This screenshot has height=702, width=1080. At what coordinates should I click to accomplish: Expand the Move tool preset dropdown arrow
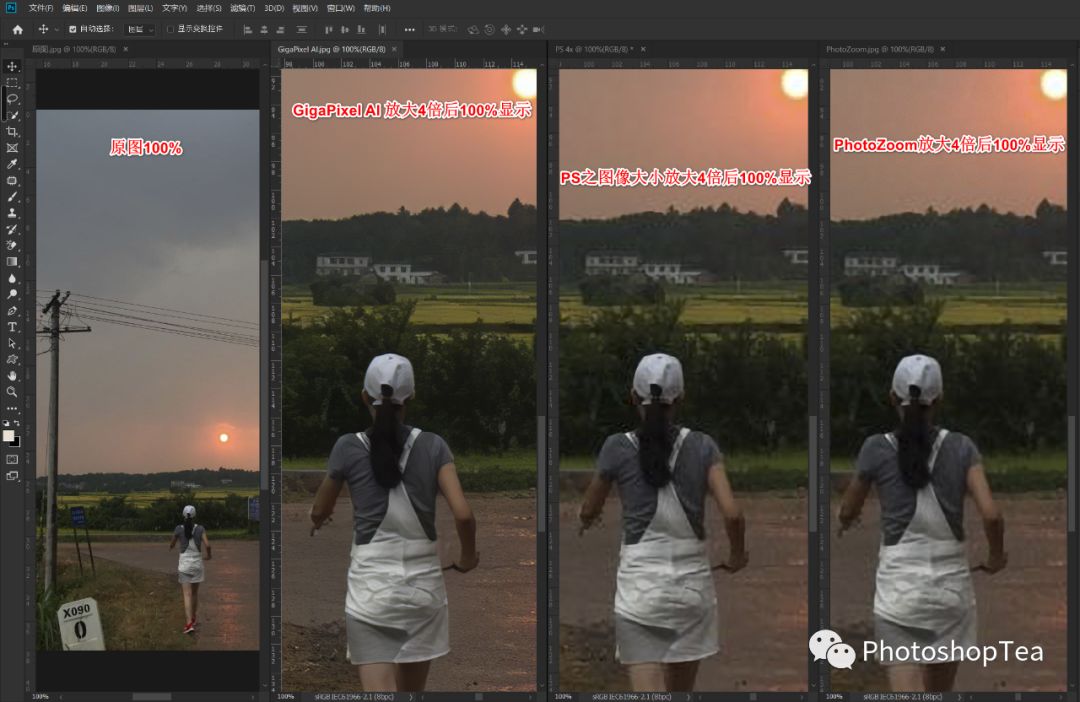pos(56,30)
